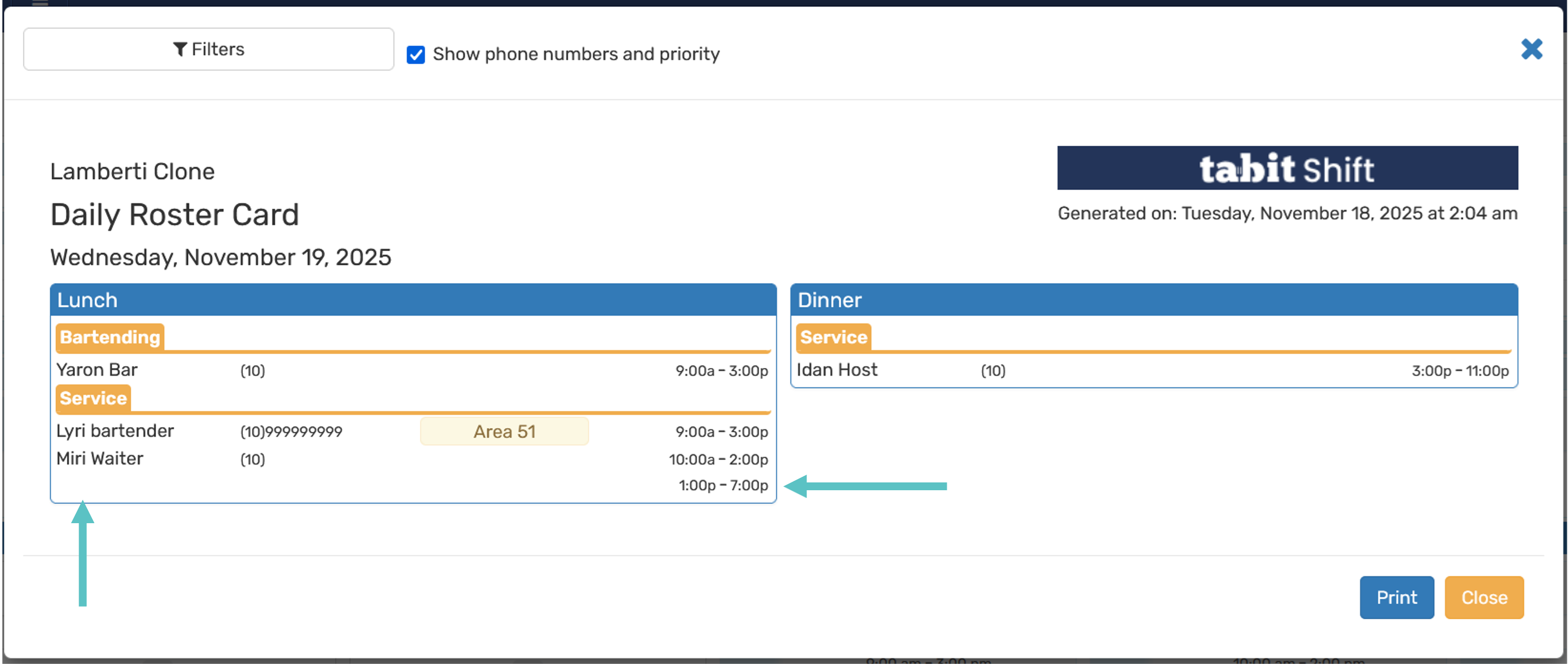Select the Dinner shift header
The height and width of the screenshot is (665, 1568).
click(x=1153, y=300)
